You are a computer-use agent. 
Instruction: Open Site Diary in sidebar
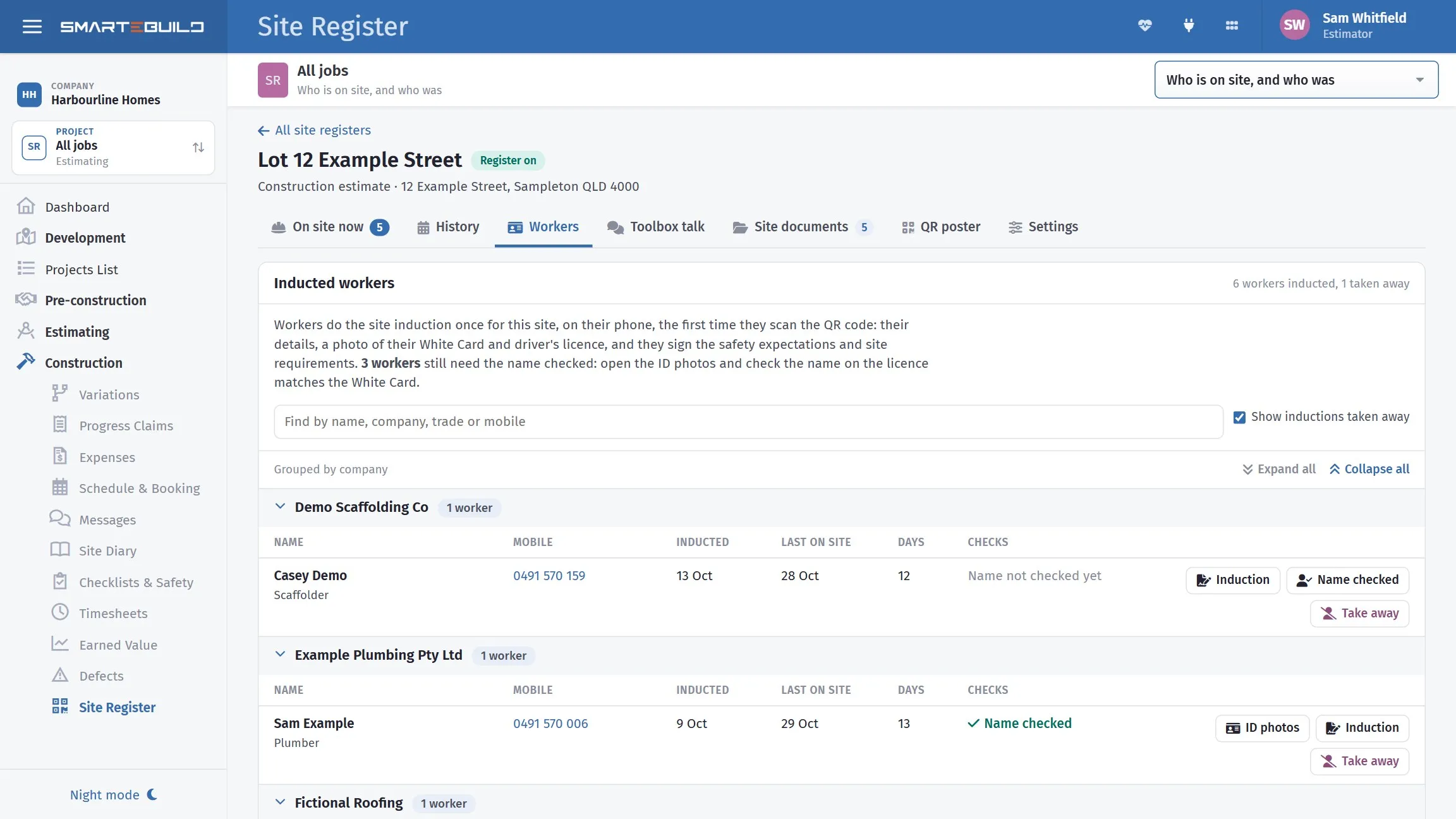pyautogui.click(x=107, y=550)
